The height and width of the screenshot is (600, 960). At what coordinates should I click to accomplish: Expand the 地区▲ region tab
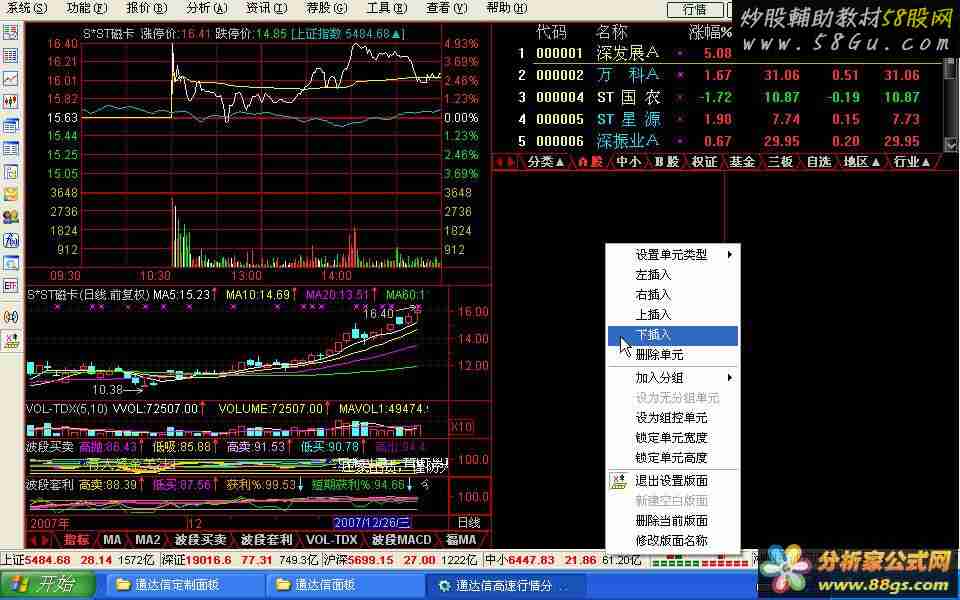click(861, 162)
